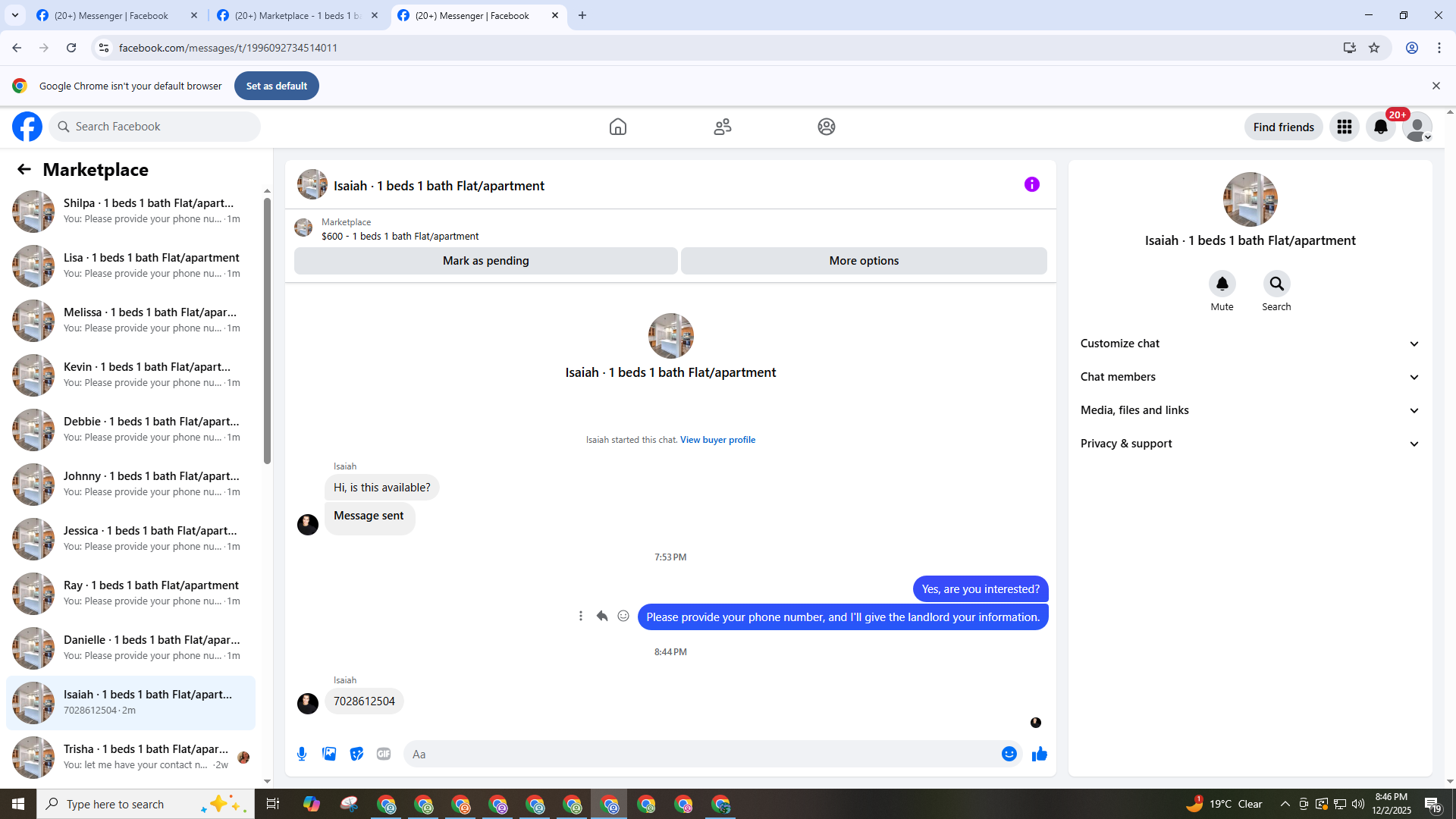This screenshot has width=1456, height=819.
Task: React to message with smiley icon
Action: tap(623, 616)
